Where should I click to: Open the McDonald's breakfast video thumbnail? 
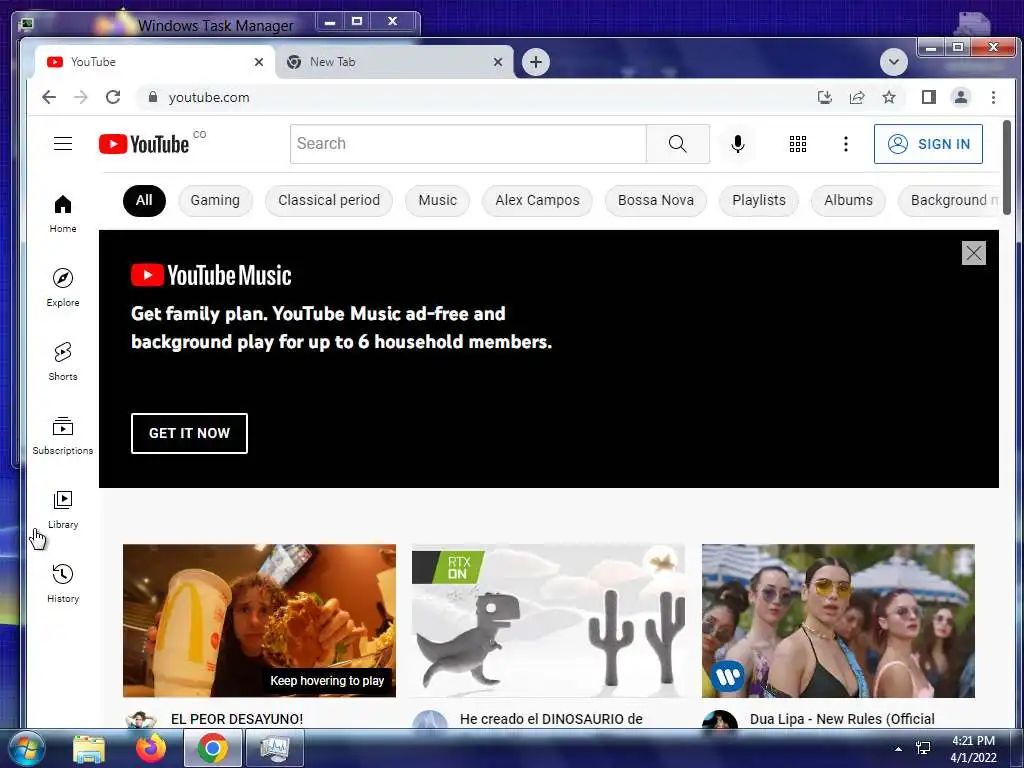[x=259, y=620]
